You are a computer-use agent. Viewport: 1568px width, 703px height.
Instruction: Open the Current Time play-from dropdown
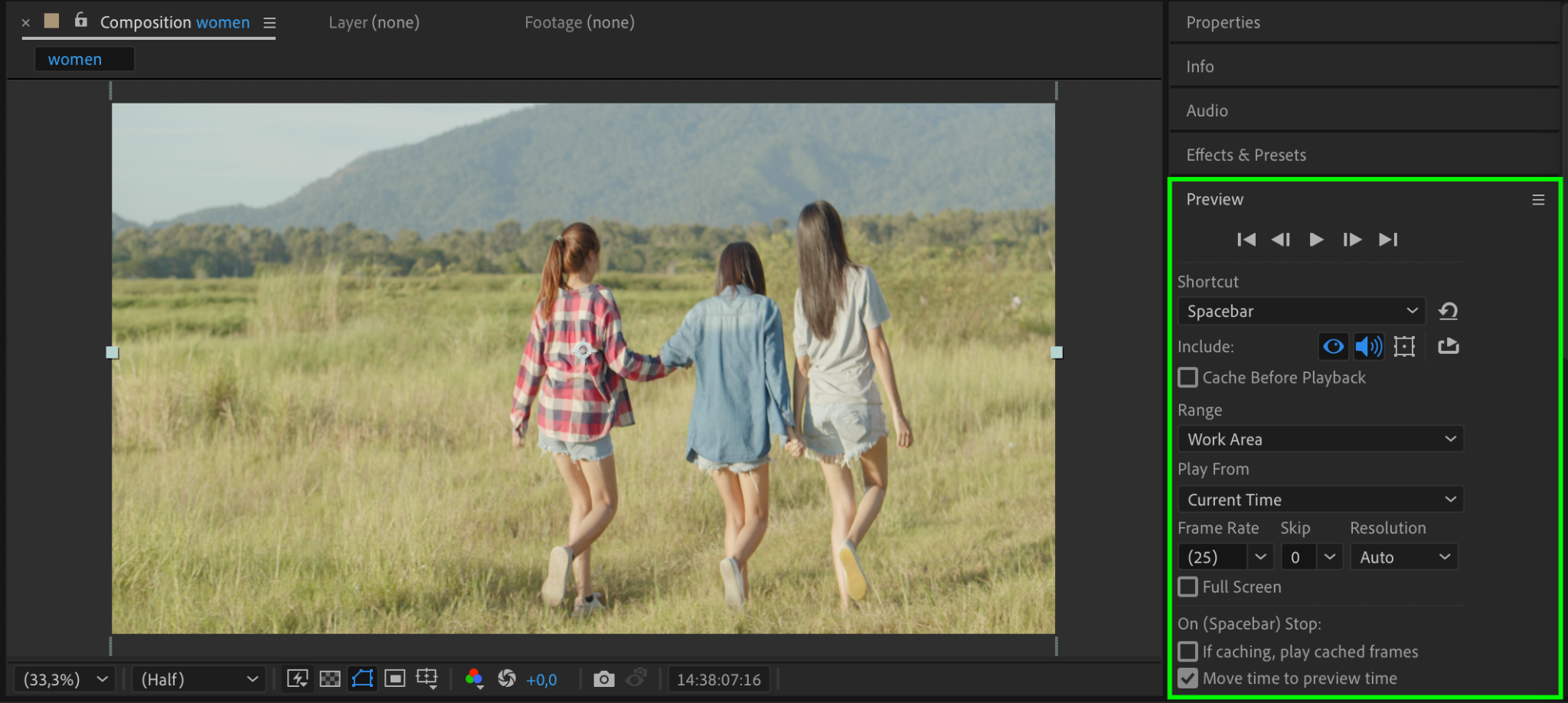pos(1321,499)
